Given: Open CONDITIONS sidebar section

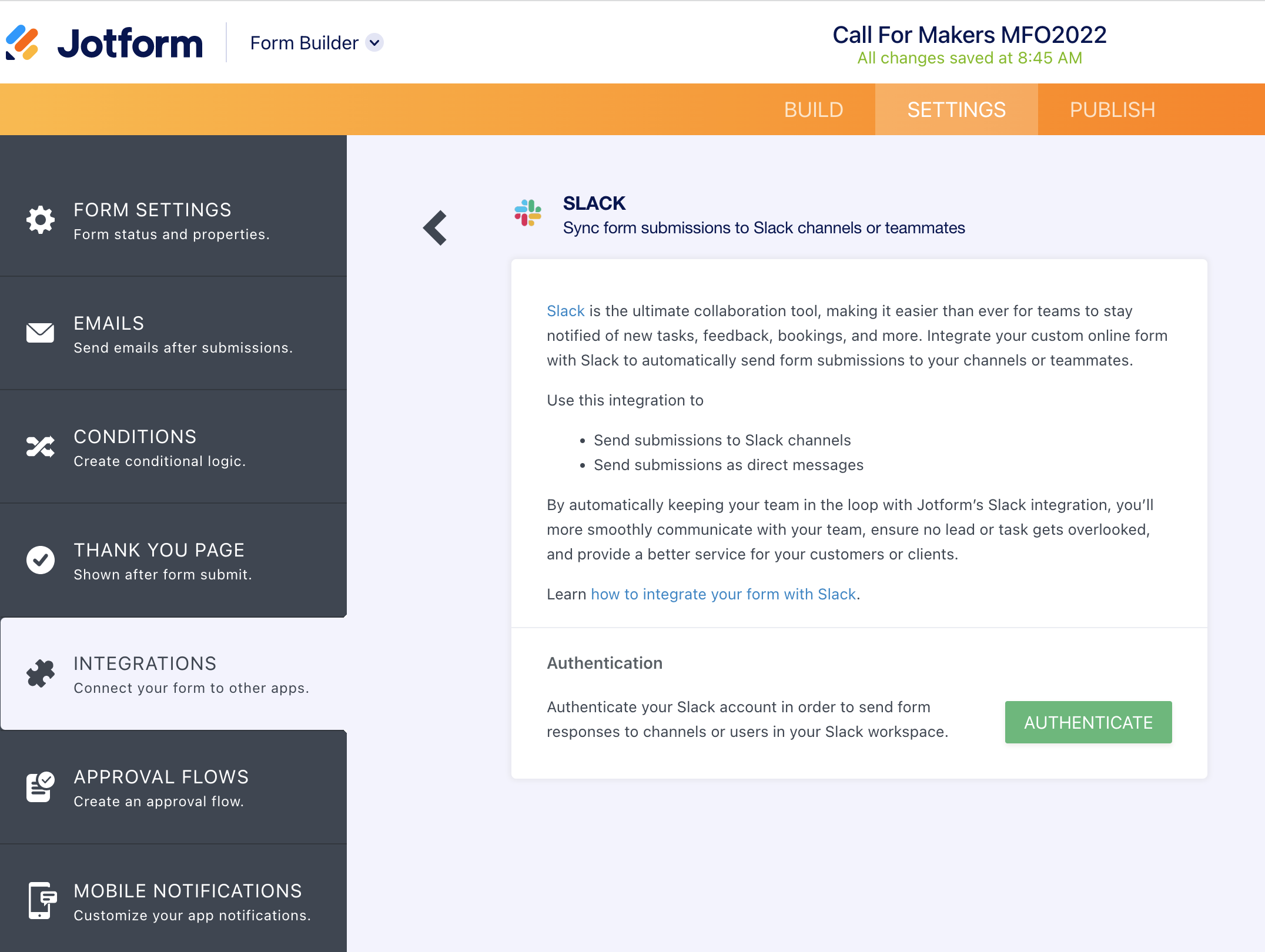Looking at the screenshot, I should 173,447.
